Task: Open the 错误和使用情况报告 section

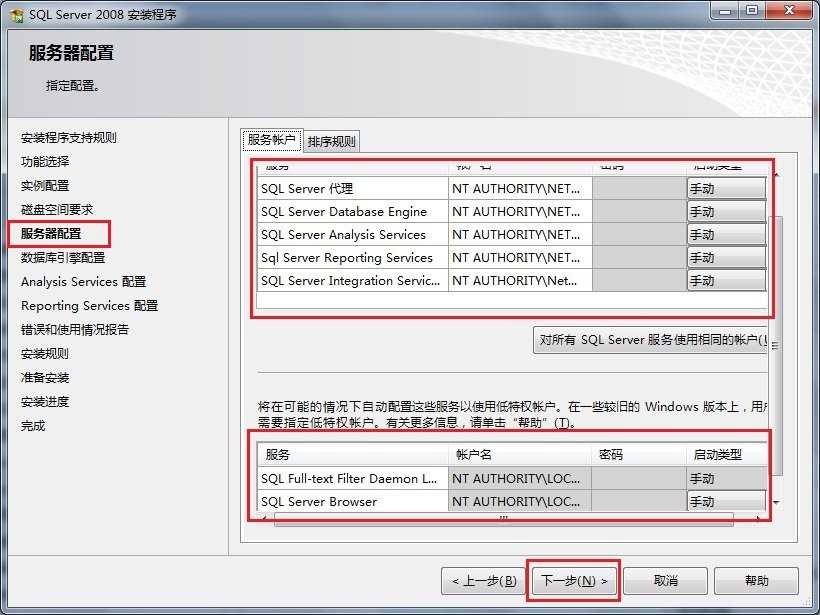Action: point(74,330)
